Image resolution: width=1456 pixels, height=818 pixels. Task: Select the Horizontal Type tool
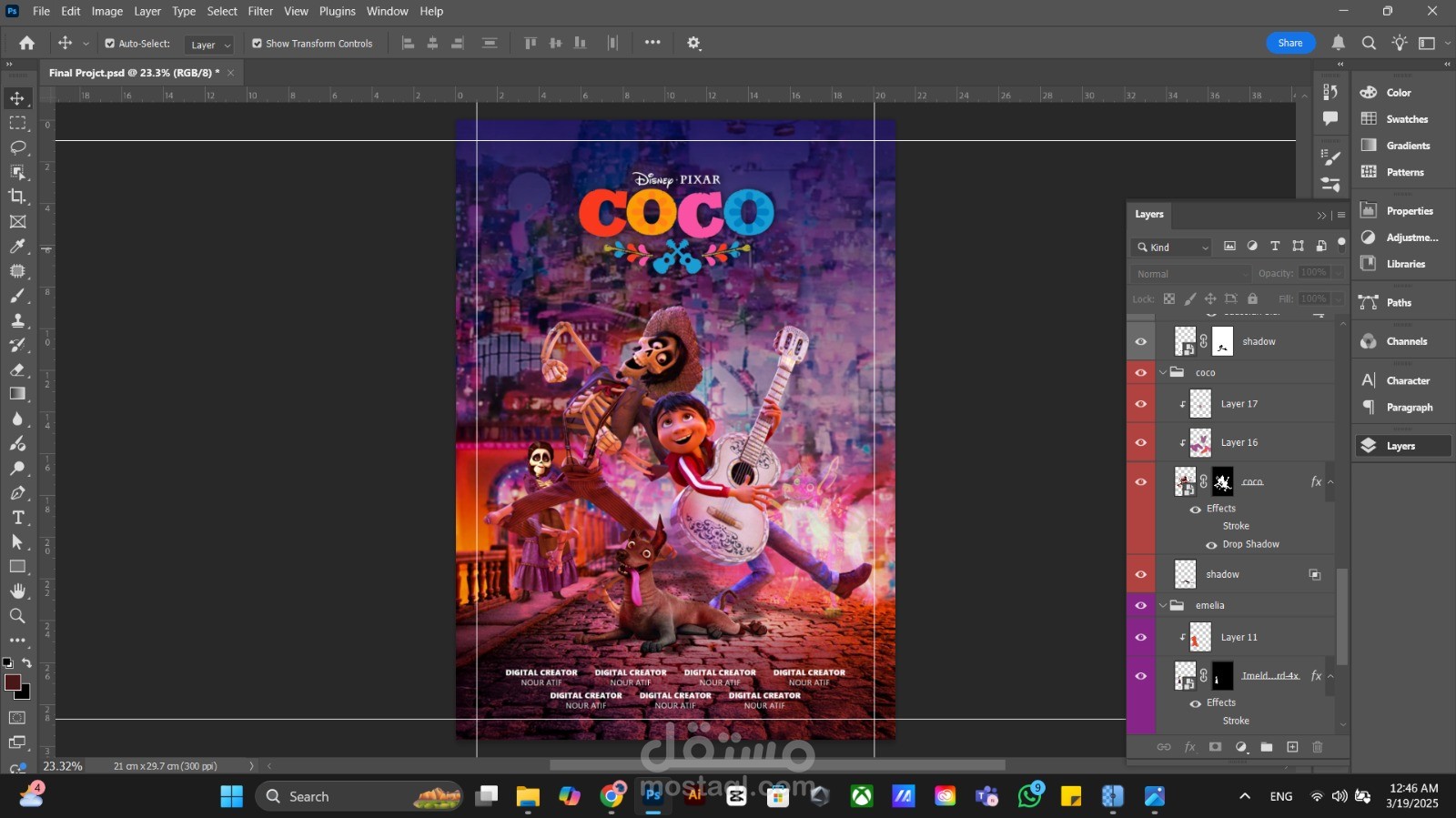click(x=17, y=517)
